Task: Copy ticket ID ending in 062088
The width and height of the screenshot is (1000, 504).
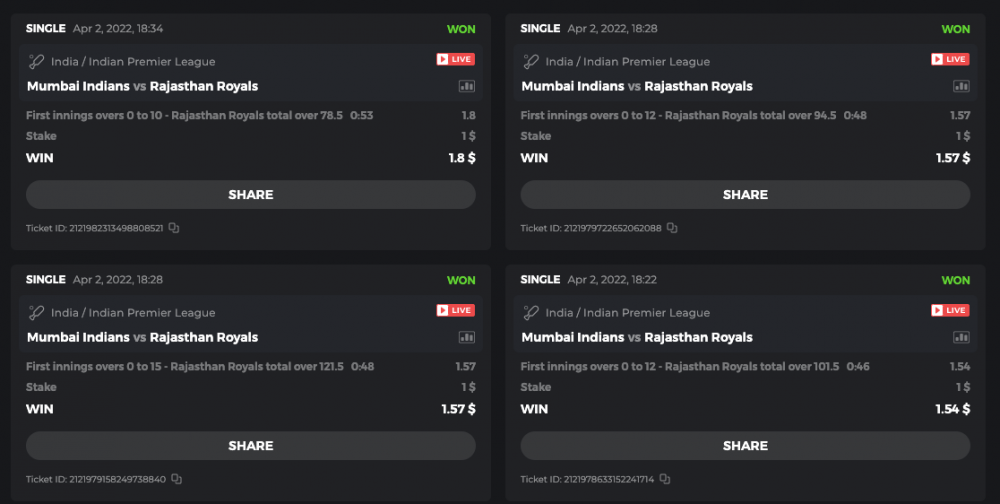Action: [x=671, y=228]
